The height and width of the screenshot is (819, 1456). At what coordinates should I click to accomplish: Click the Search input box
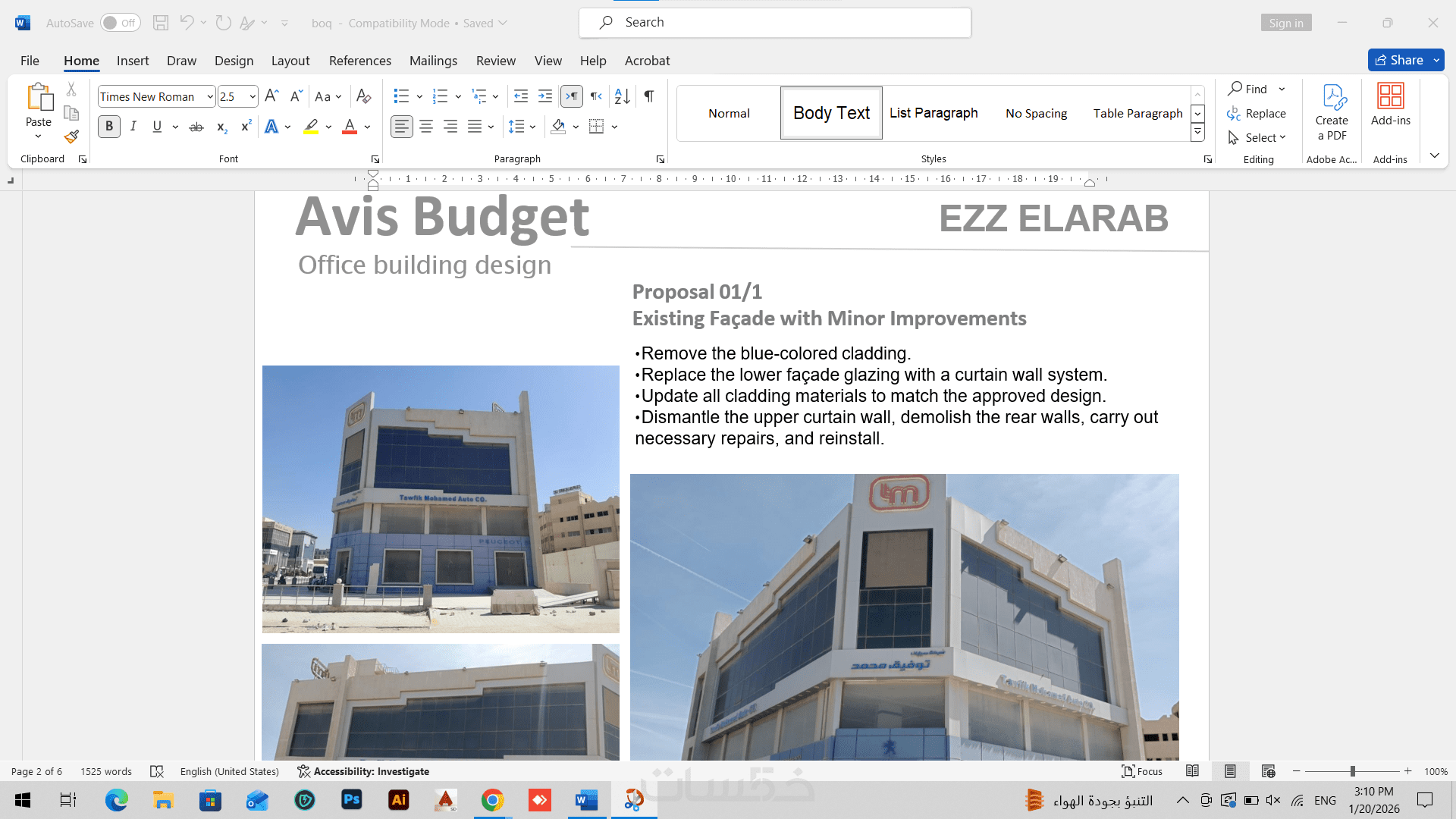tap(775, 23)
